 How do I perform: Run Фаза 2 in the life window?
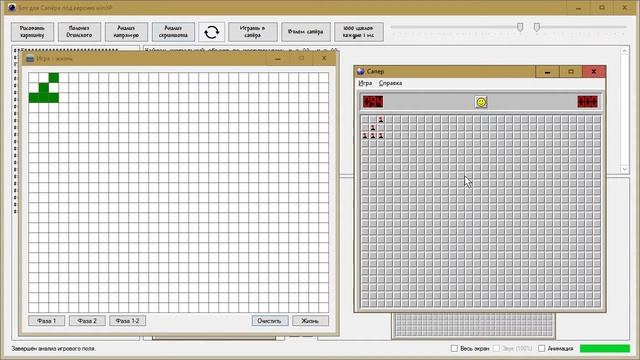87,321
